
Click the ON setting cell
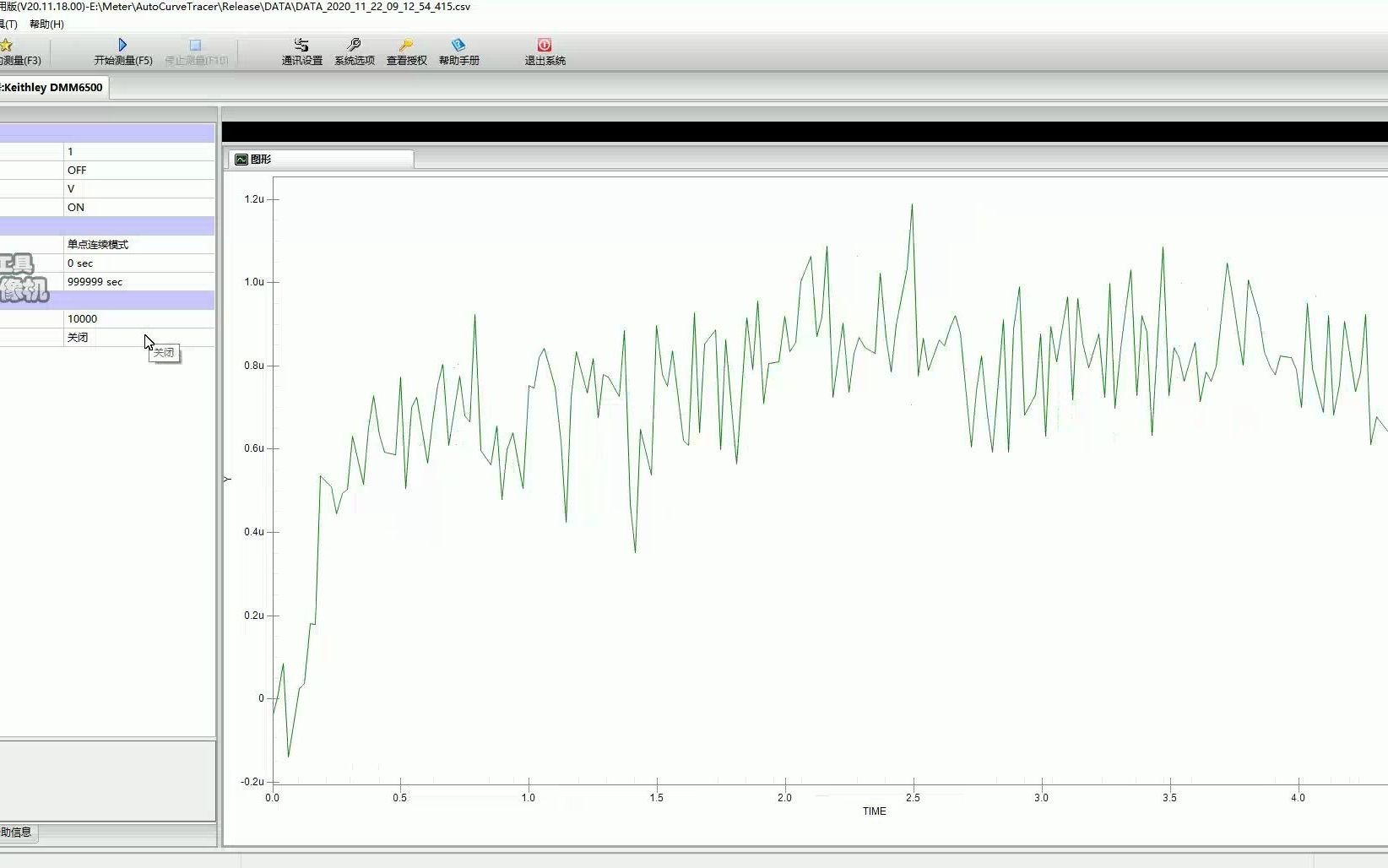point(139,208)
